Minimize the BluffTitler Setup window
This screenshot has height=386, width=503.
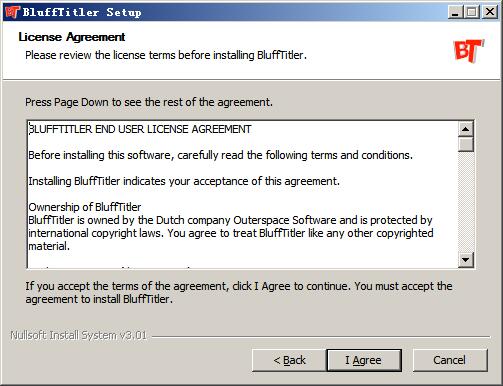[455, 12]
